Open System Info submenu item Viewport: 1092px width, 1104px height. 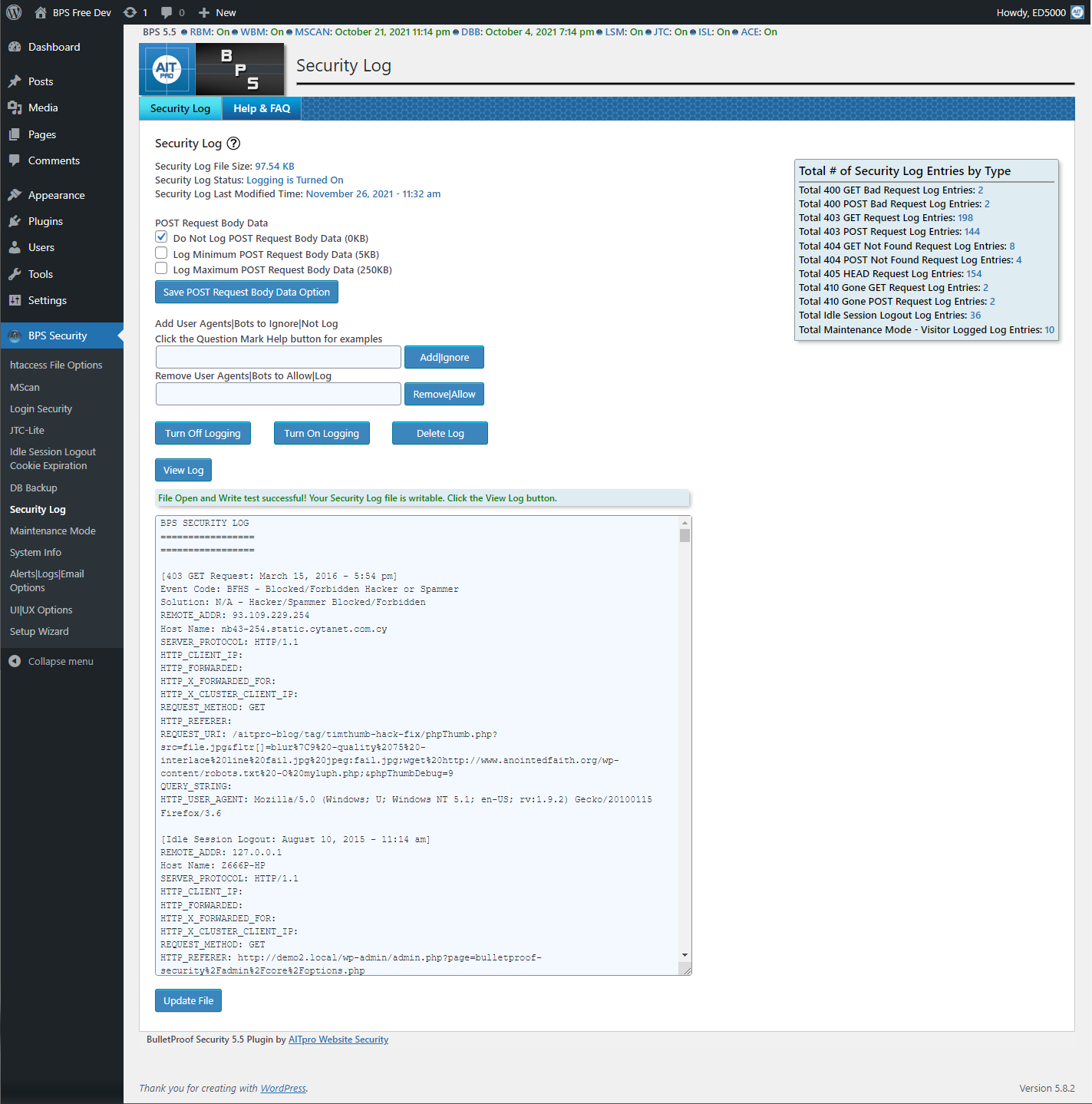click(x=35, y=553)
